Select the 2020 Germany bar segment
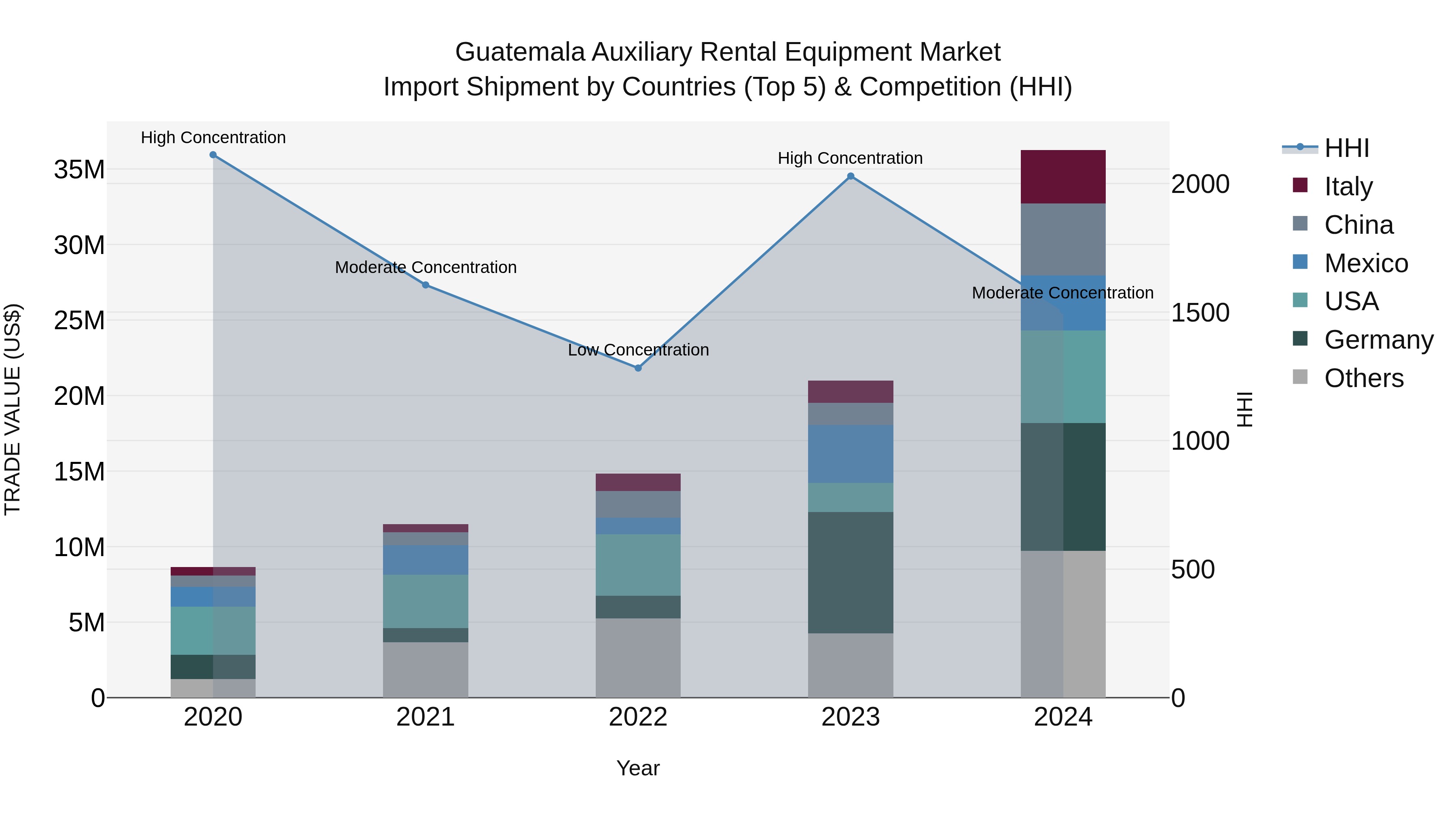This screenshot has height=819, width=1456. tap(213, 667)
